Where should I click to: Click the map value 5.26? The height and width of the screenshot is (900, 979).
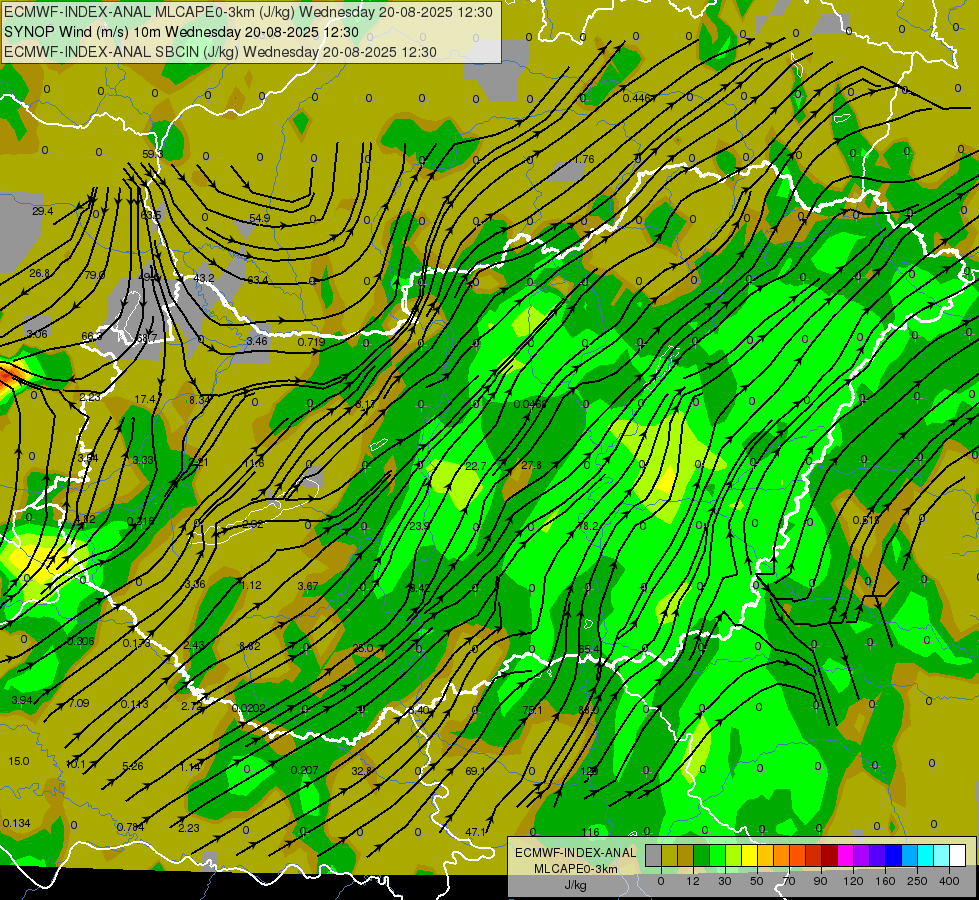[133, 766]
